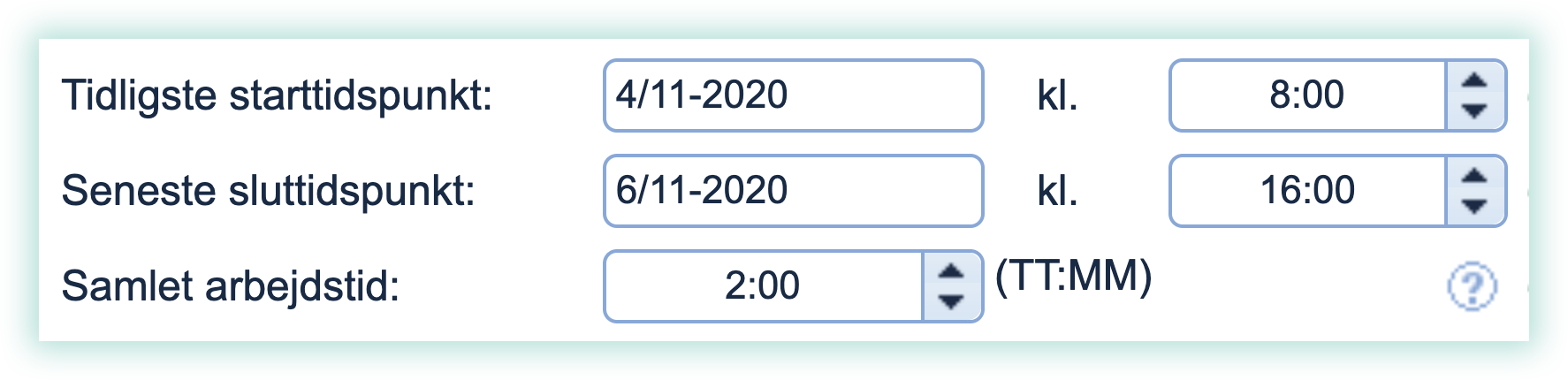Click the "kl." text beside 8:00
The width and height of the screenshot is (1568, 380).
coord(1057,96)
